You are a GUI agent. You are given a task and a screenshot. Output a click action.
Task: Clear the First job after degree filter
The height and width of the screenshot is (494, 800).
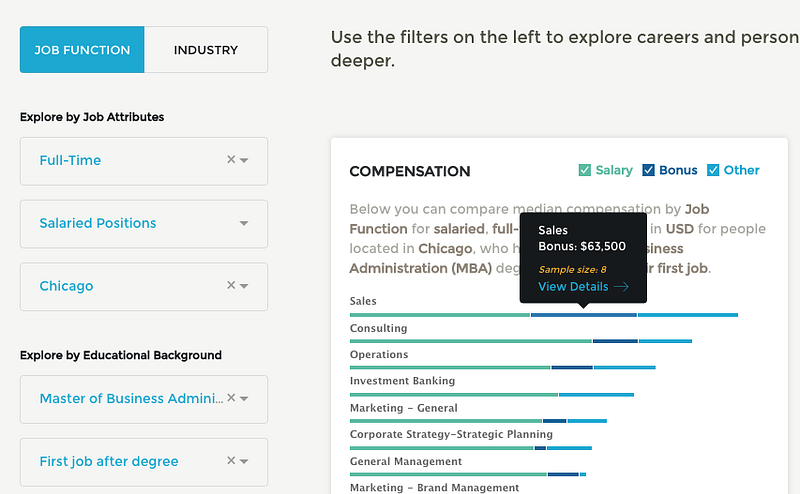pyautogui.click(x=231, y=461)
